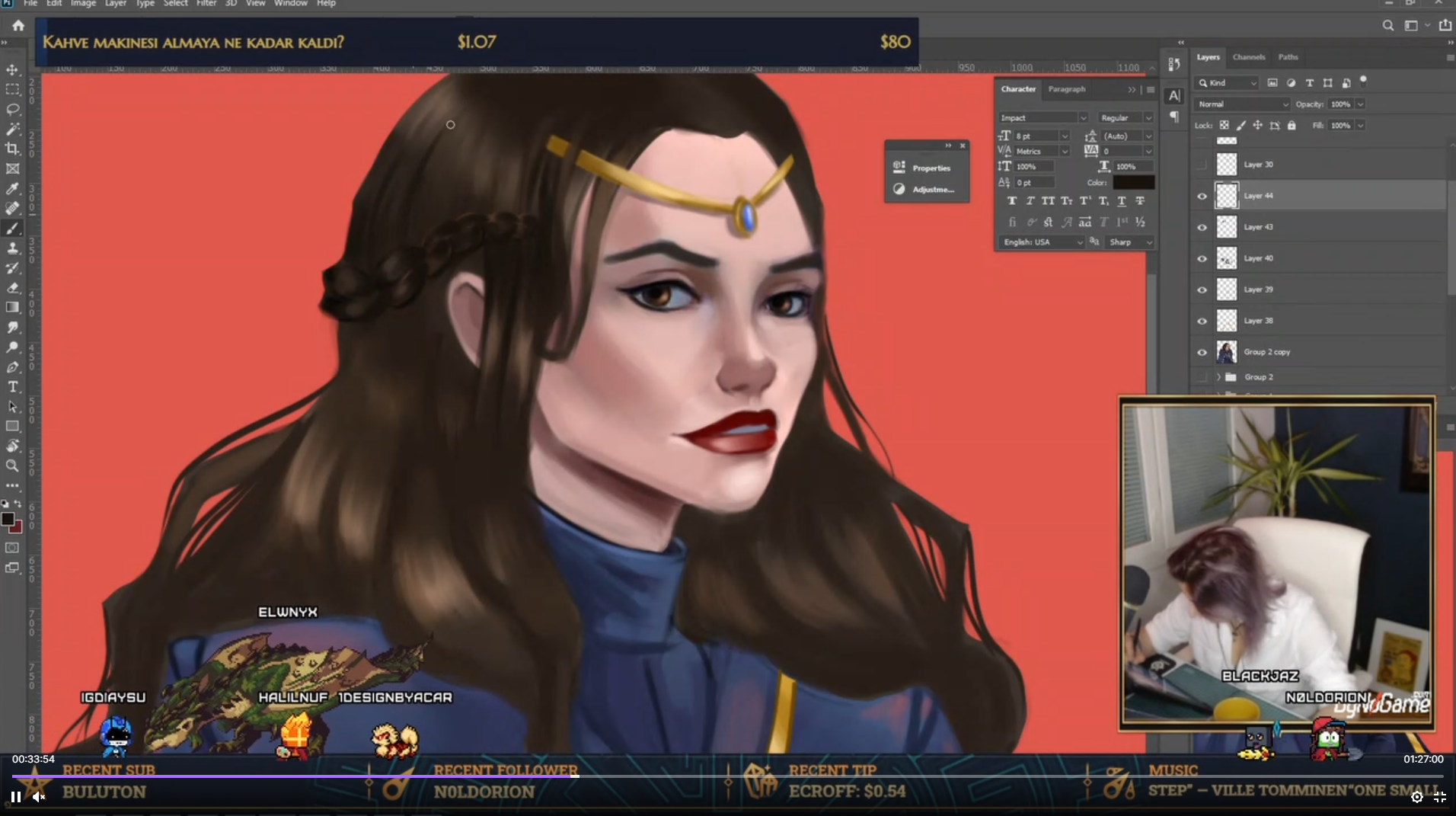Open the search magnifier at top right
The image size is (1456, 816).
[x=1387, y=25]
